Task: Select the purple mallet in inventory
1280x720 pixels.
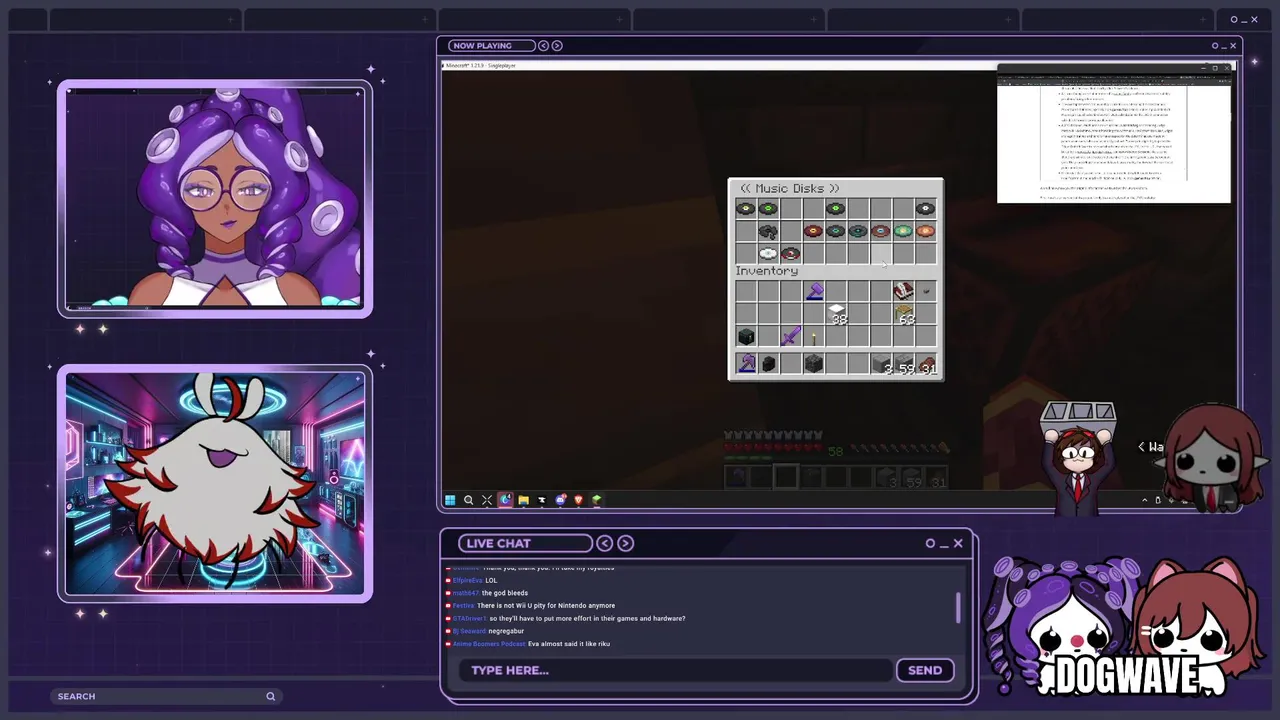Action: (814, 291)
